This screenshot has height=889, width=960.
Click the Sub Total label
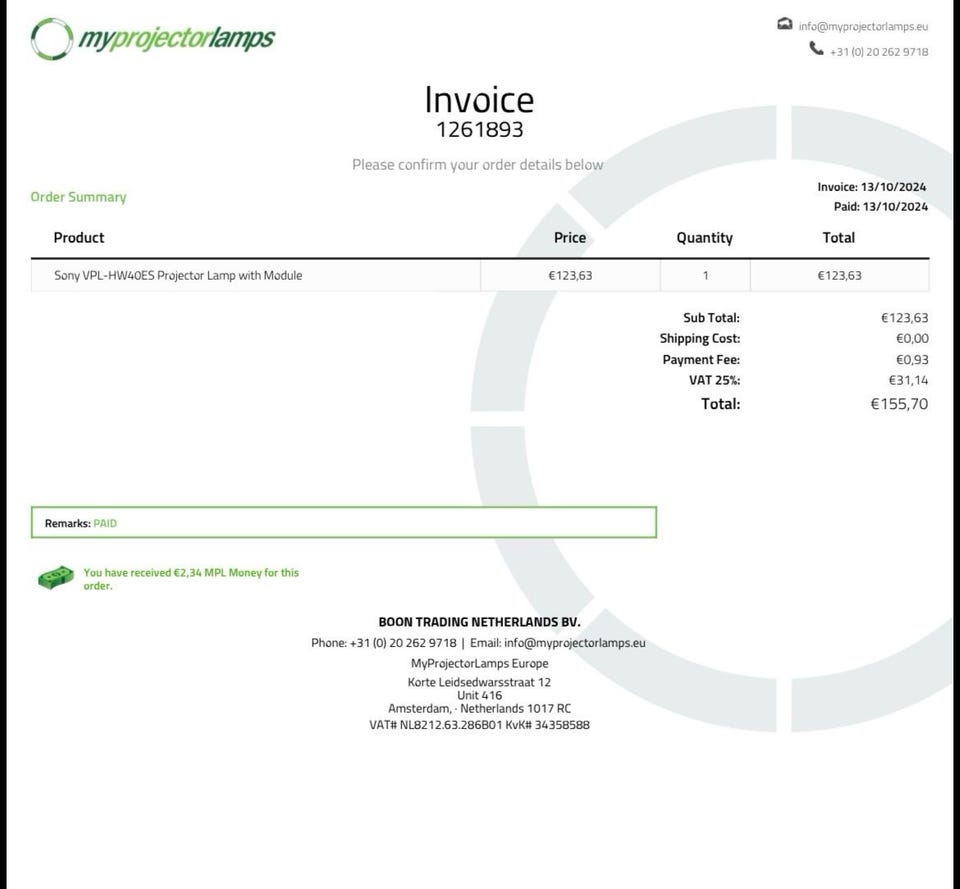pyautogui.click(x=711, y=318)
